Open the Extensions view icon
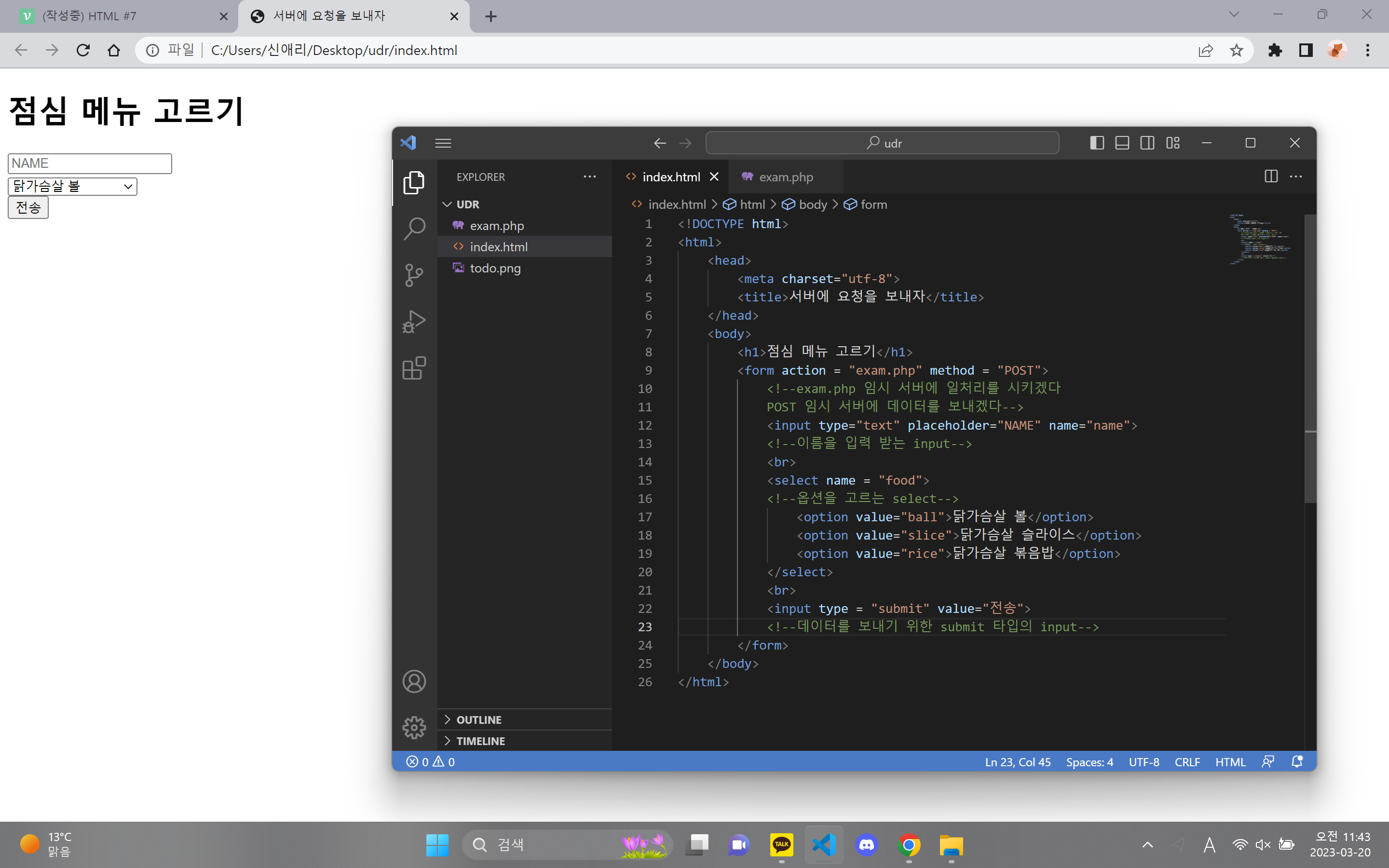 pyautogui.click(x=414, y=368)
